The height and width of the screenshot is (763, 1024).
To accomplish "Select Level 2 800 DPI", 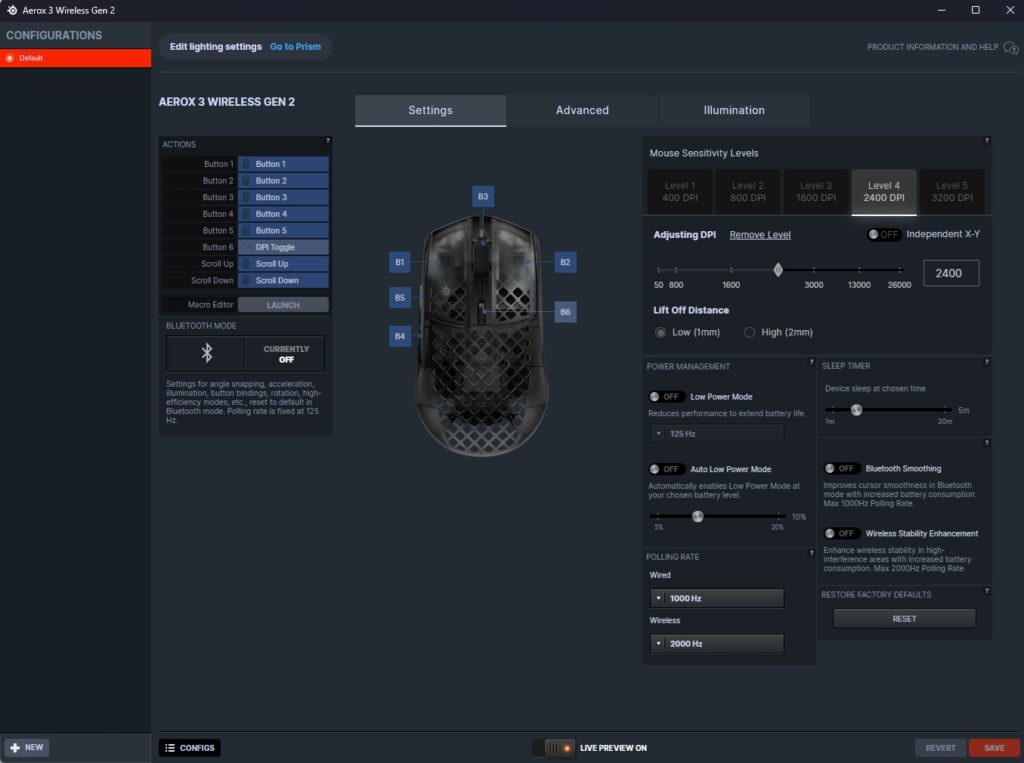I will click(x=748, y=191).
